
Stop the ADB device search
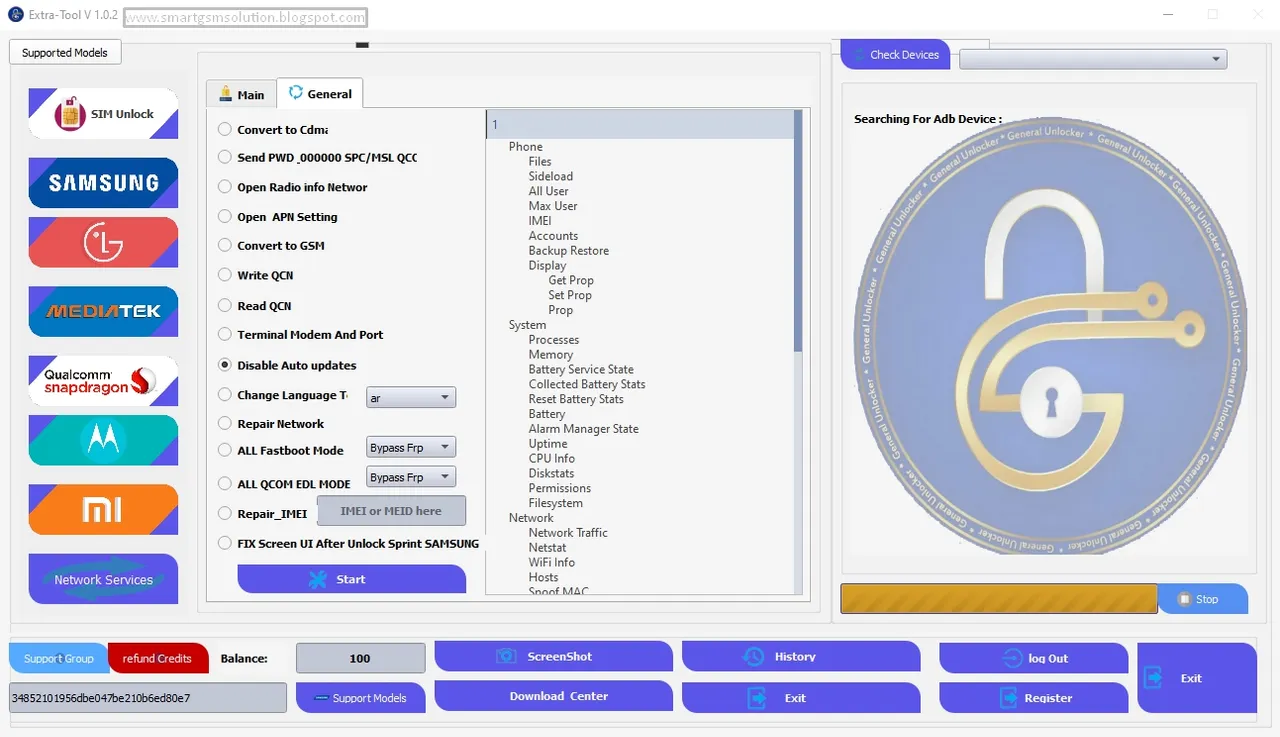tap(1203, 599)
